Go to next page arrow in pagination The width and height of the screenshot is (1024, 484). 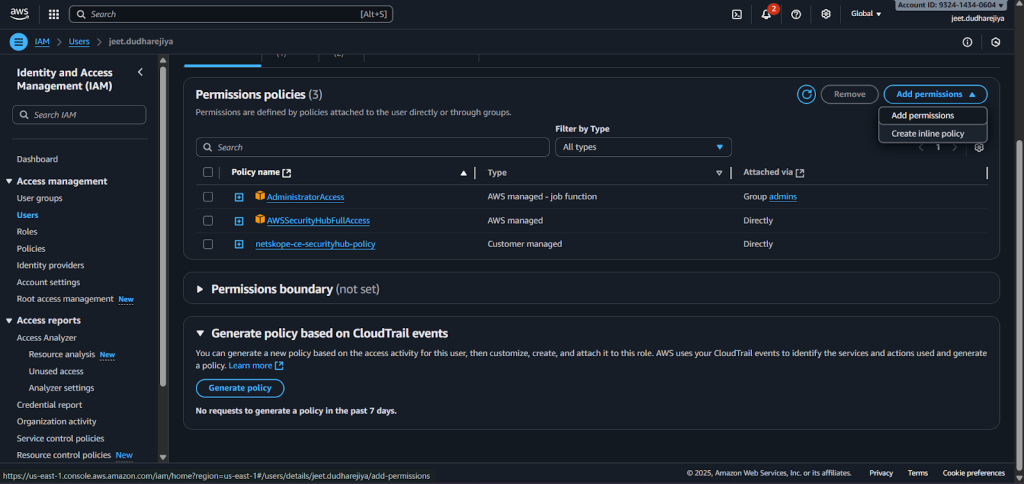tap(955, 148)
